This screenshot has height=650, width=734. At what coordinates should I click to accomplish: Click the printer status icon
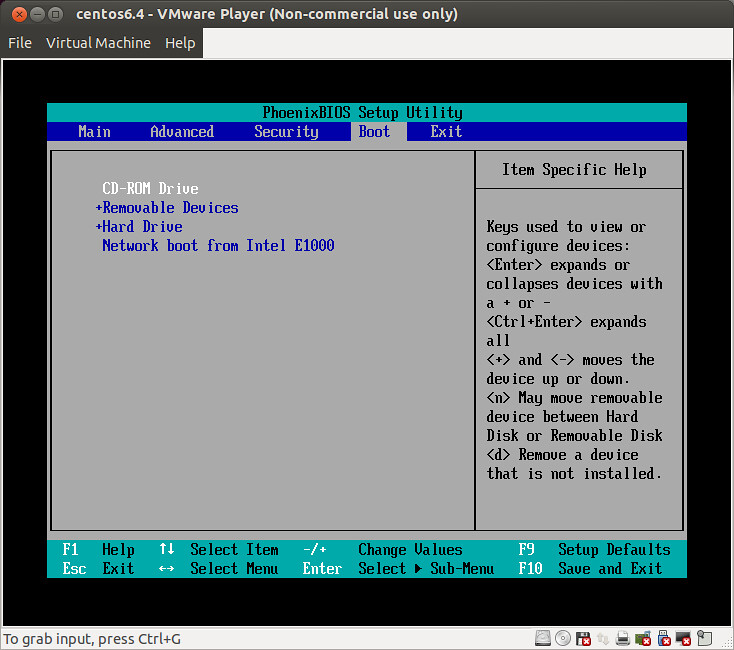coord(623,638)
